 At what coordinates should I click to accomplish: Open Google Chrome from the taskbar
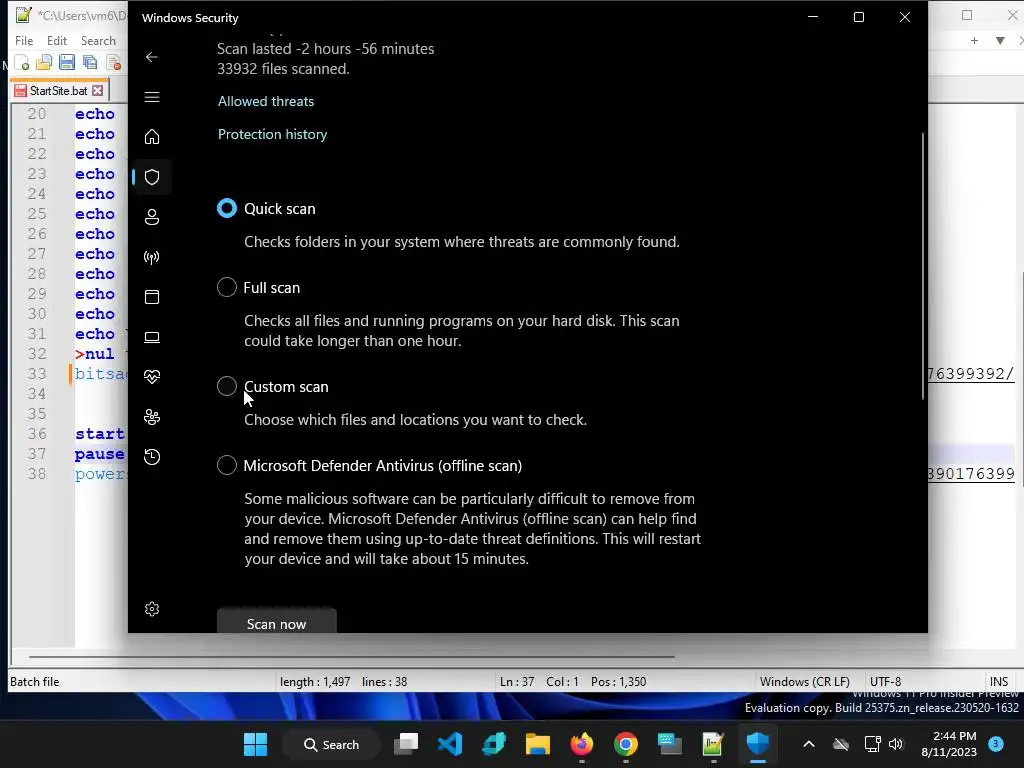(x=625, y=744)
